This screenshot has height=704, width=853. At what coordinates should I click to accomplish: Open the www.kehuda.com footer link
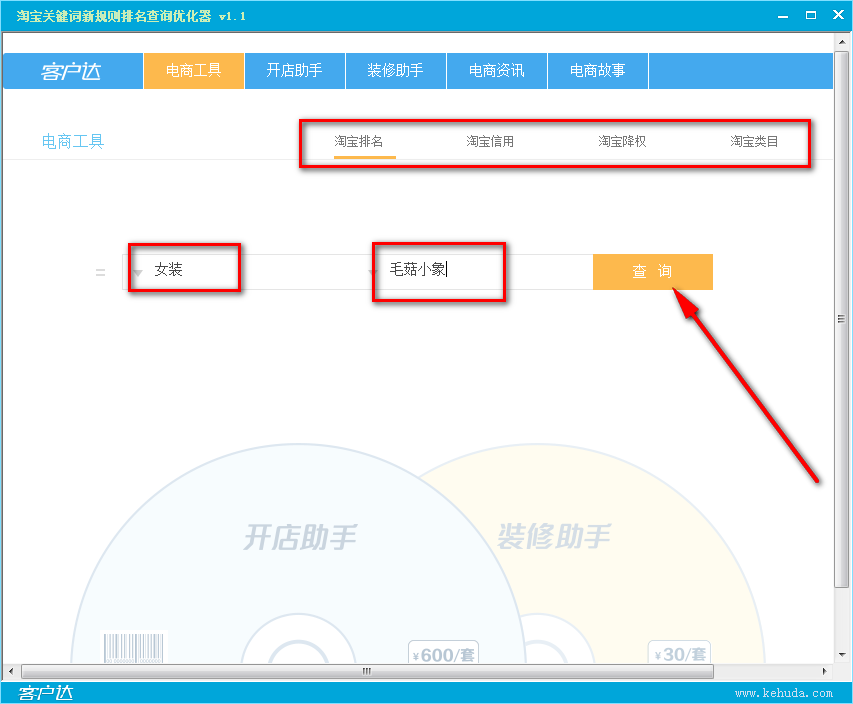point(784,693)
